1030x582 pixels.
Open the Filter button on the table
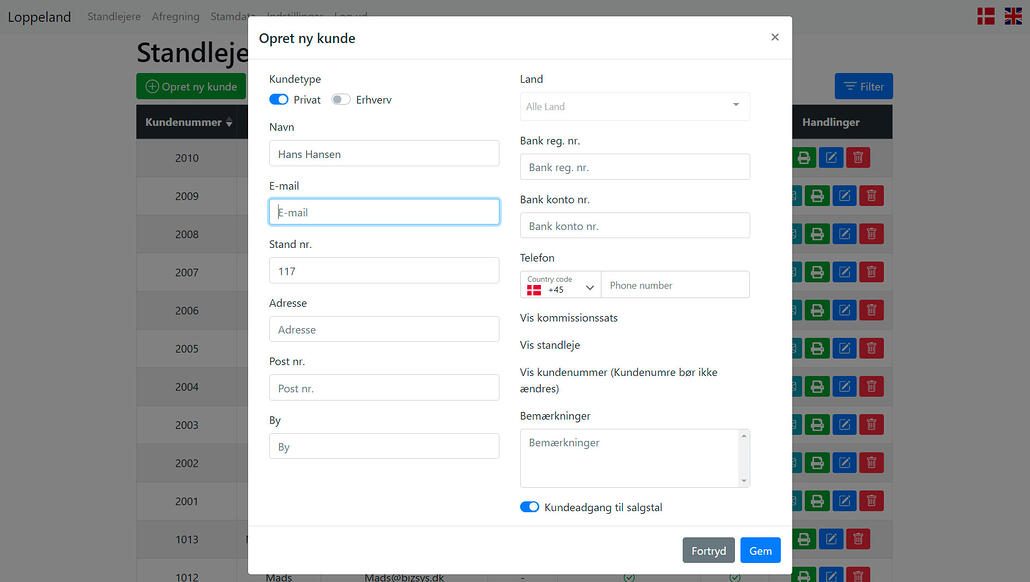point(863,87)
